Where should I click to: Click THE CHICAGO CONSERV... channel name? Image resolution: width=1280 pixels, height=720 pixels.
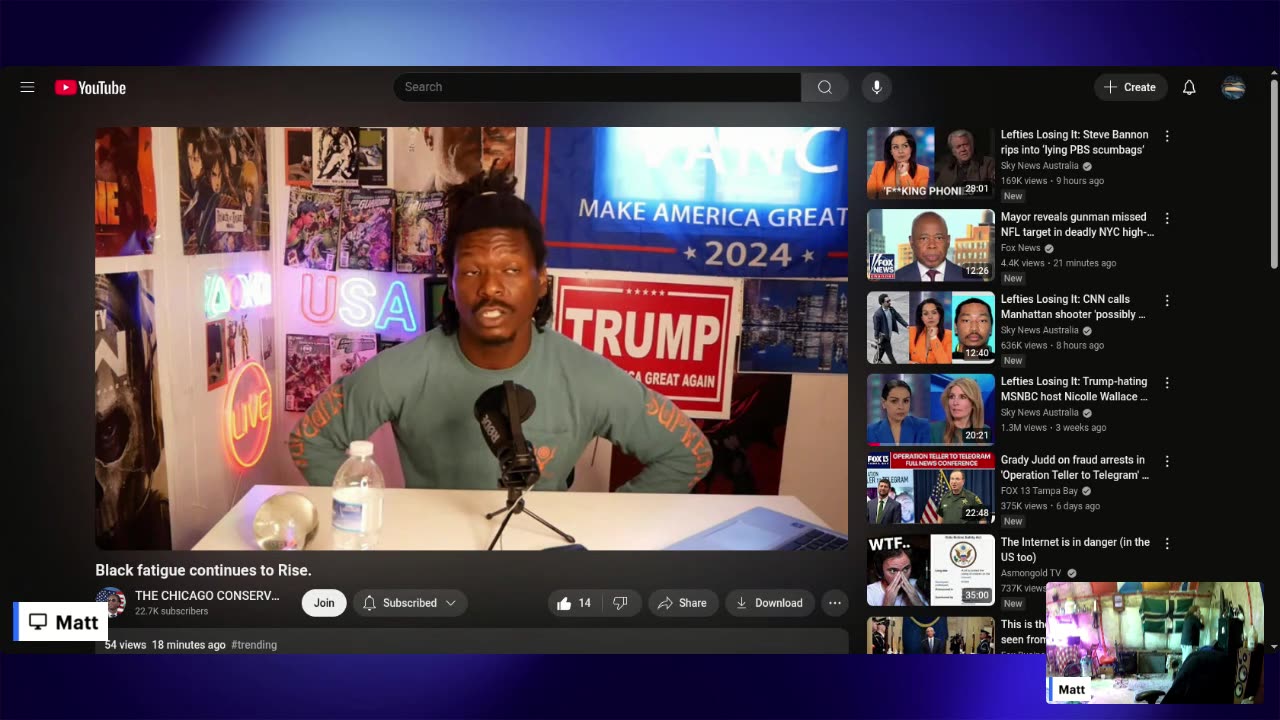[x=207, y=595]
